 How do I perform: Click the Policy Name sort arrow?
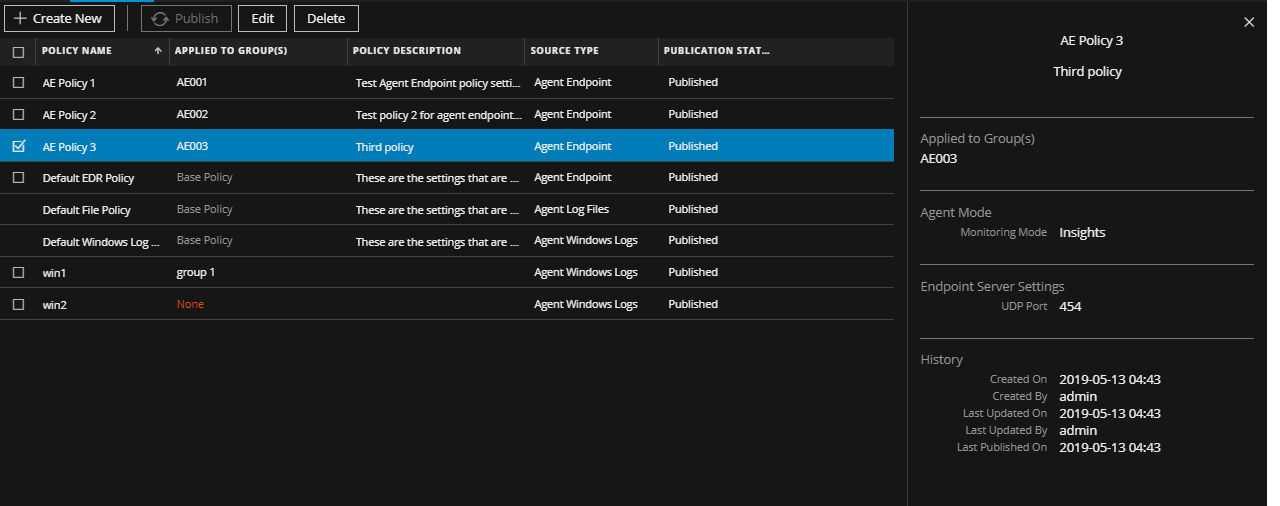coord(158,51)
